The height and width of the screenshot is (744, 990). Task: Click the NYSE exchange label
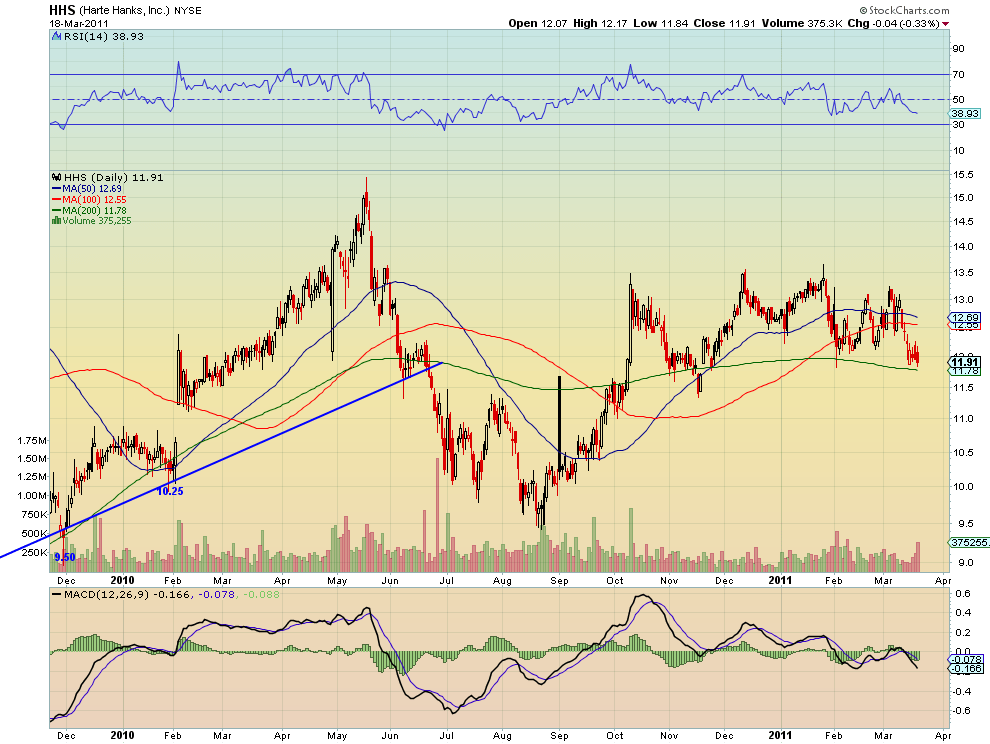(x=187, y=11)
